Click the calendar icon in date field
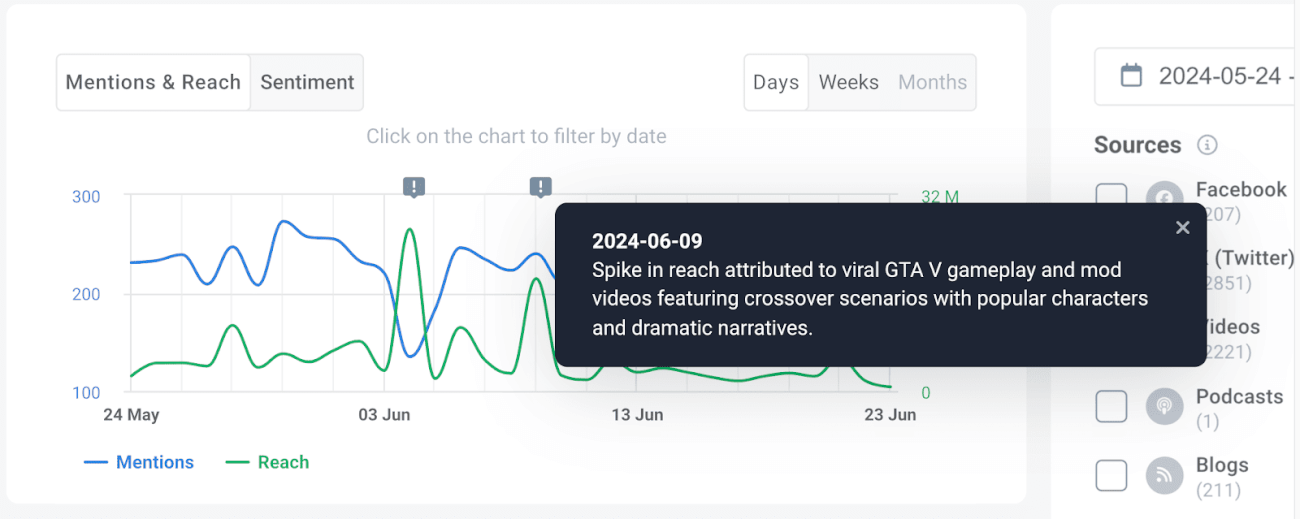This screenshot has height=519, width=1300. (x=1131, y=76)
